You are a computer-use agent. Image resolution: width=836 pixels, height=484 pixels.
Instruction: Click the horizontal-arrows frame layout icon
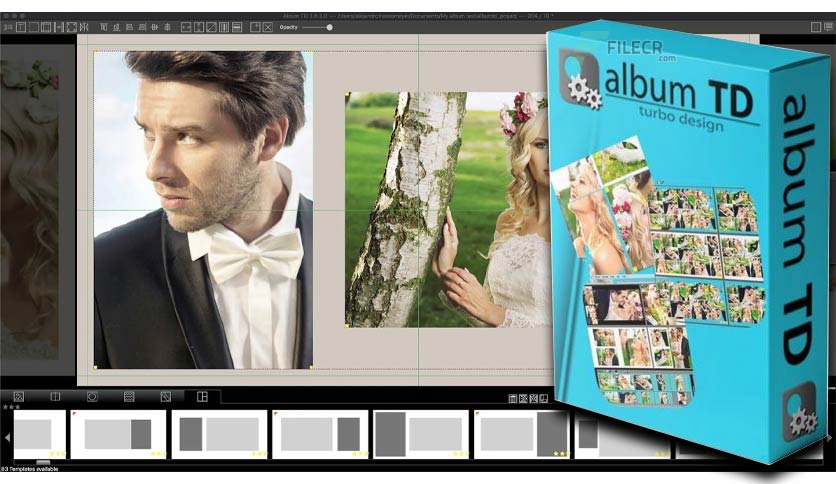coord(186,27)
